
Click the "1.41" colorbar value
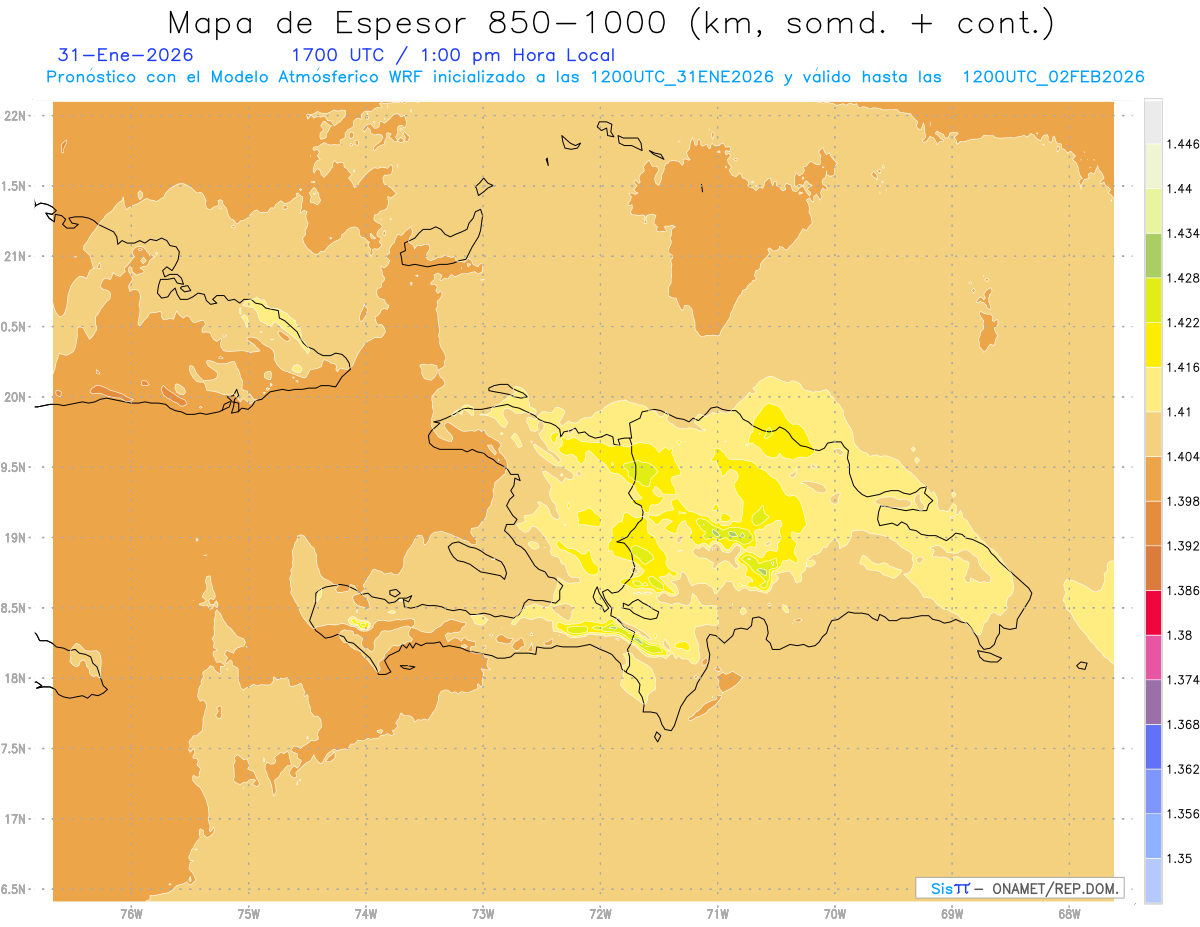pyautogui.click(x=1180, y=412)
